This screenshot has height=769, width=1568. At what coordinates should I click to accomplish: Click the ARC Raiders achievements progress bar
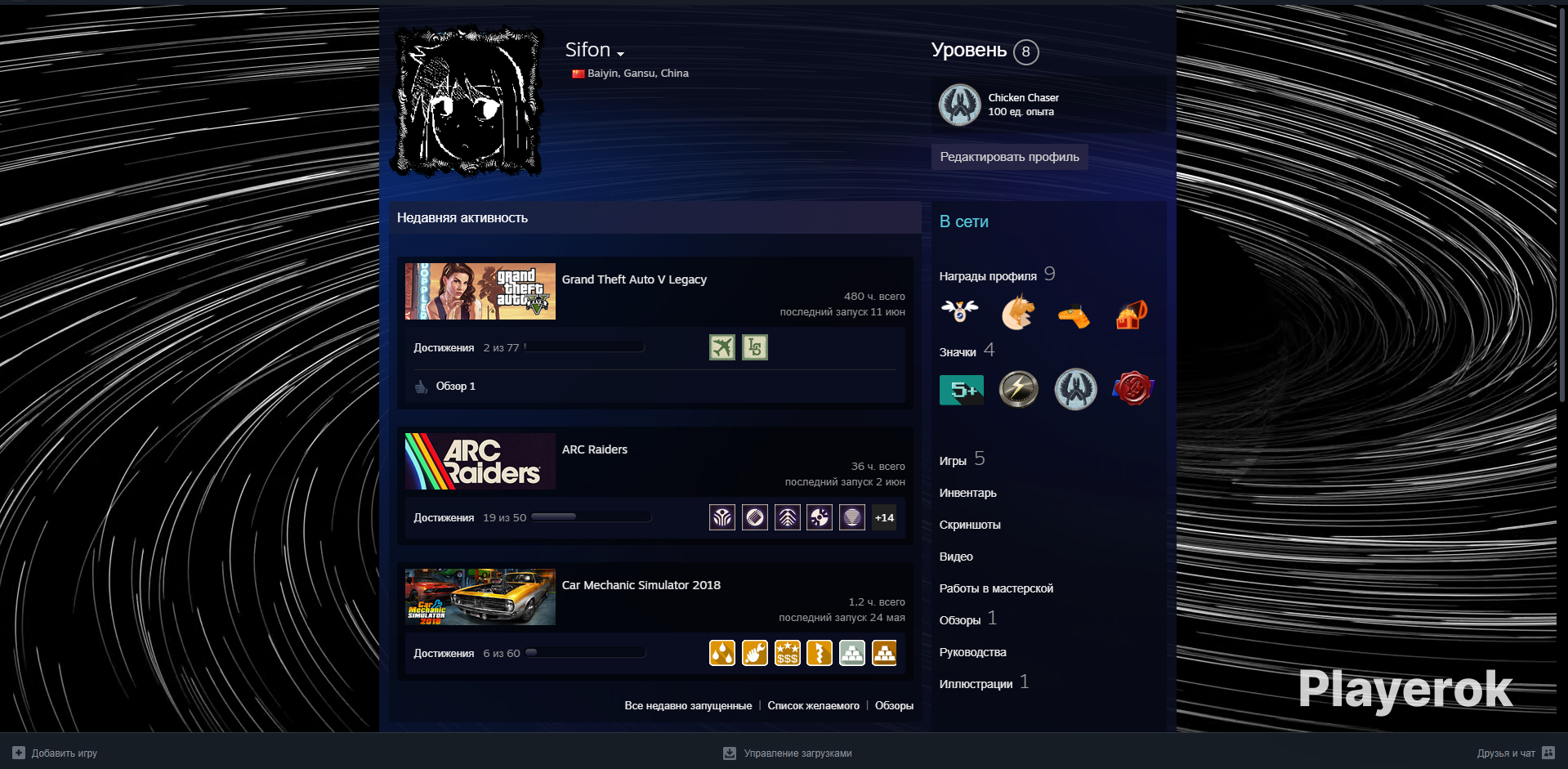592,517
